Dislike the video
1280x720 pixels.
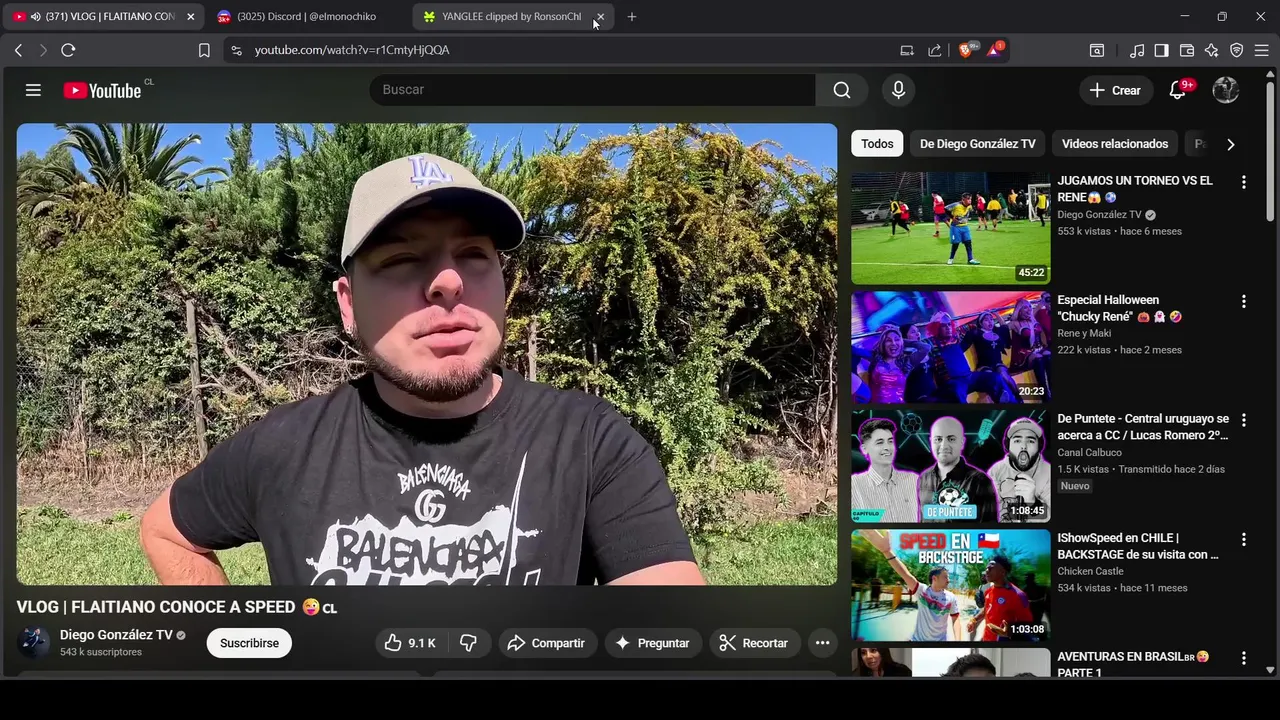(x=468, y=643)
